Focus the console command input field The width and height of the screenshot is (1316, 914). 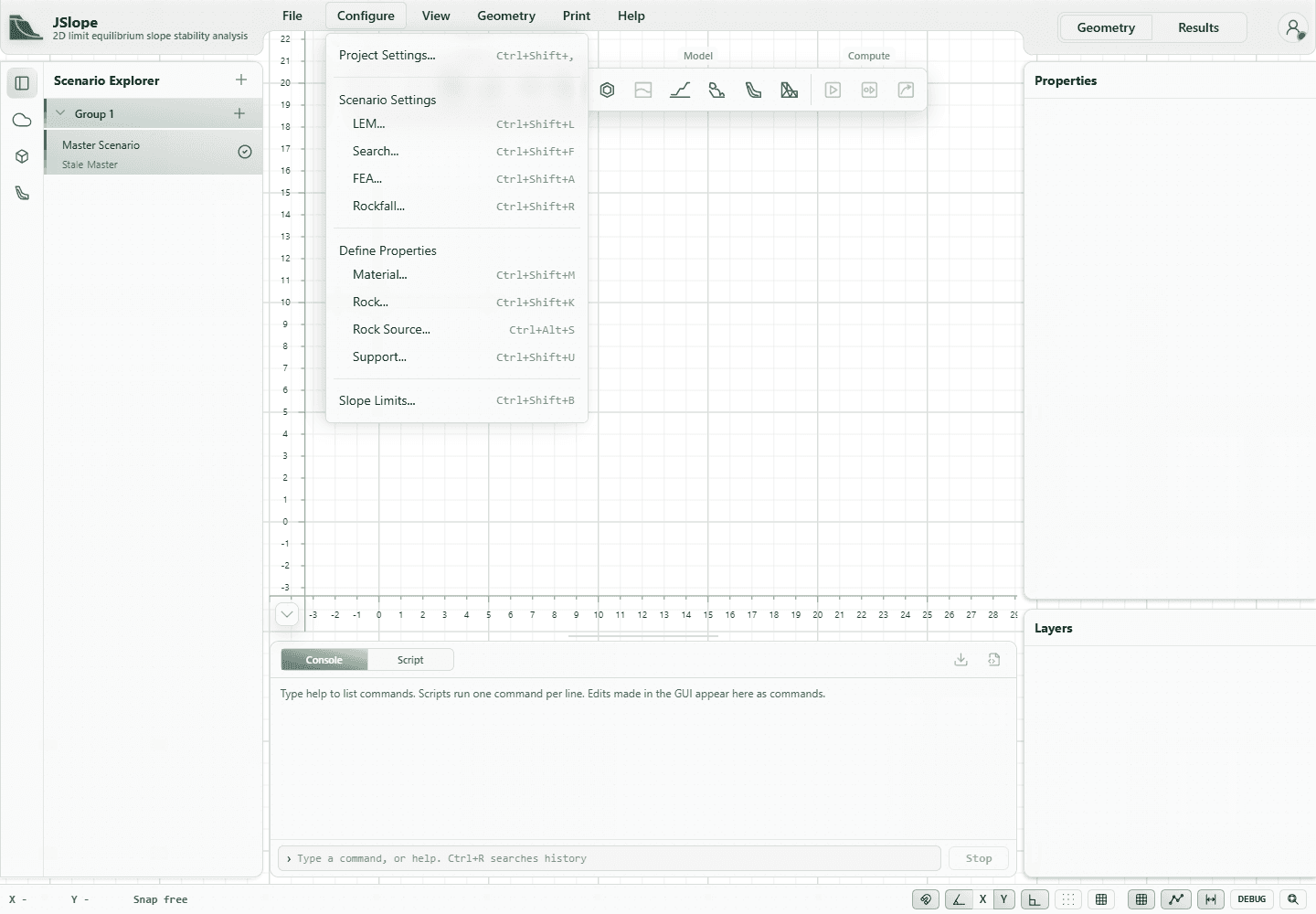[x=610, y=858]
